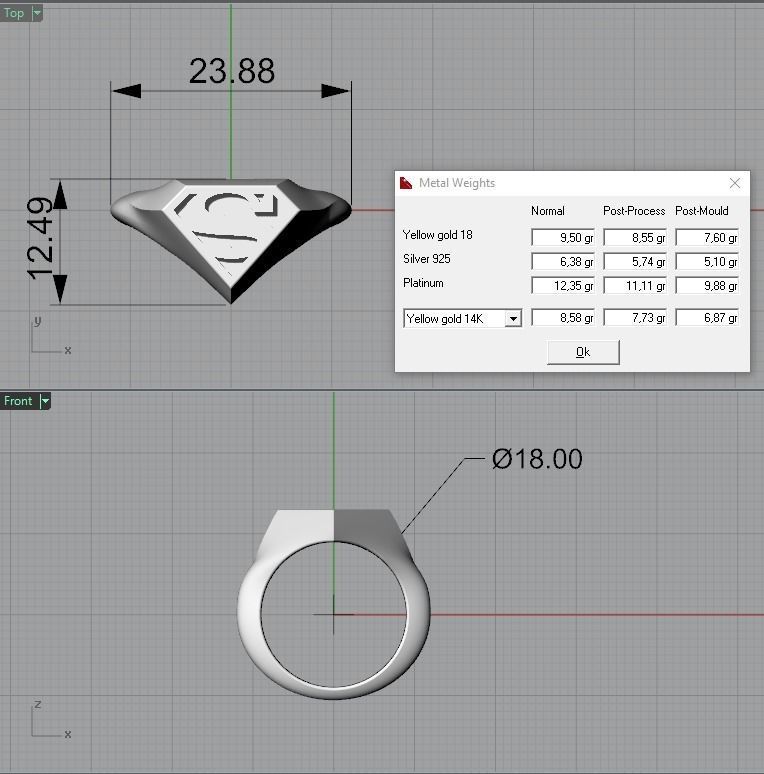Select Silver 925 Normal weight field

coord(563,261)
